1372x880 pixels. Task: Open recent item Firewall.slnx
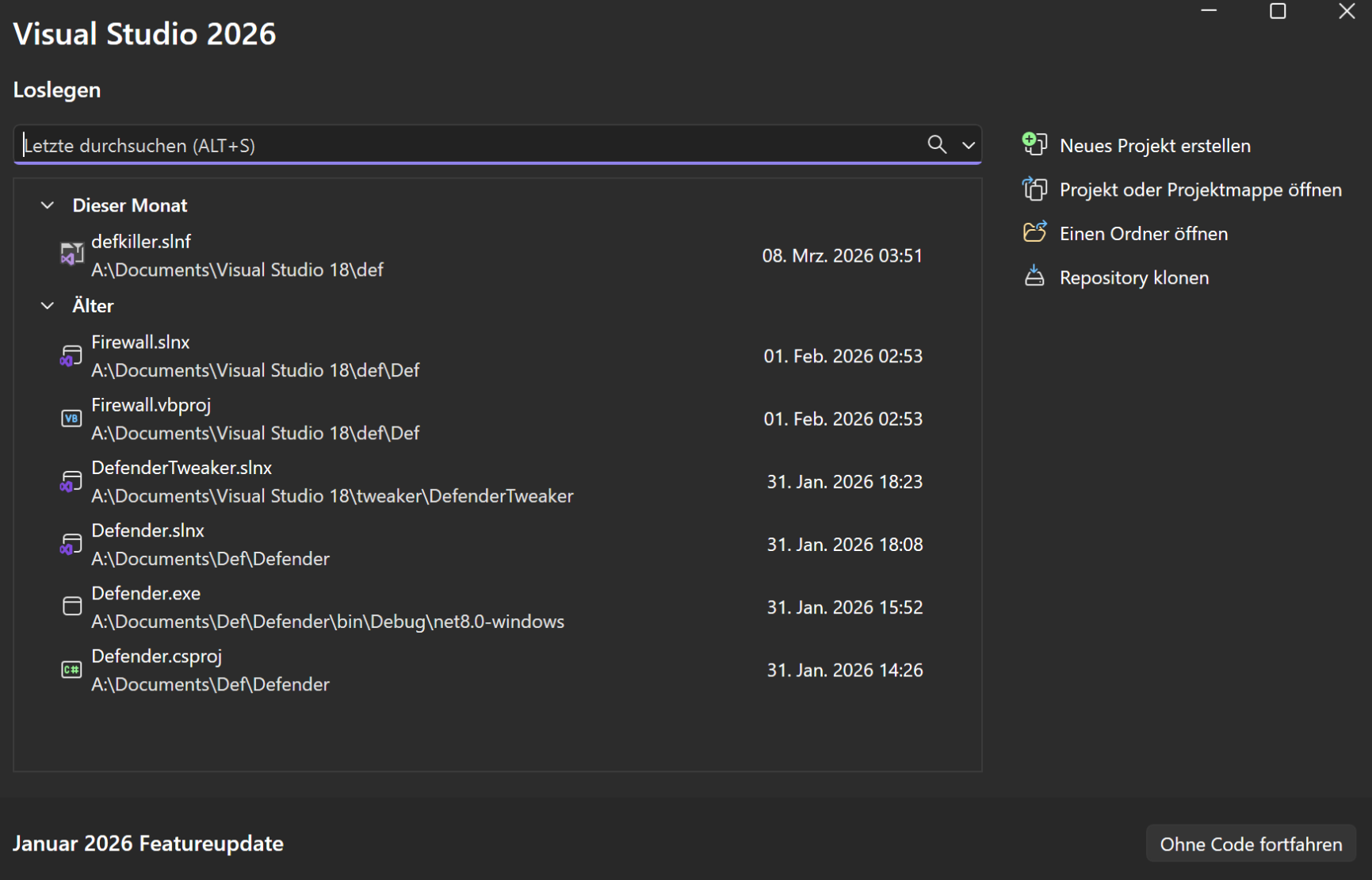coord(498,356)
